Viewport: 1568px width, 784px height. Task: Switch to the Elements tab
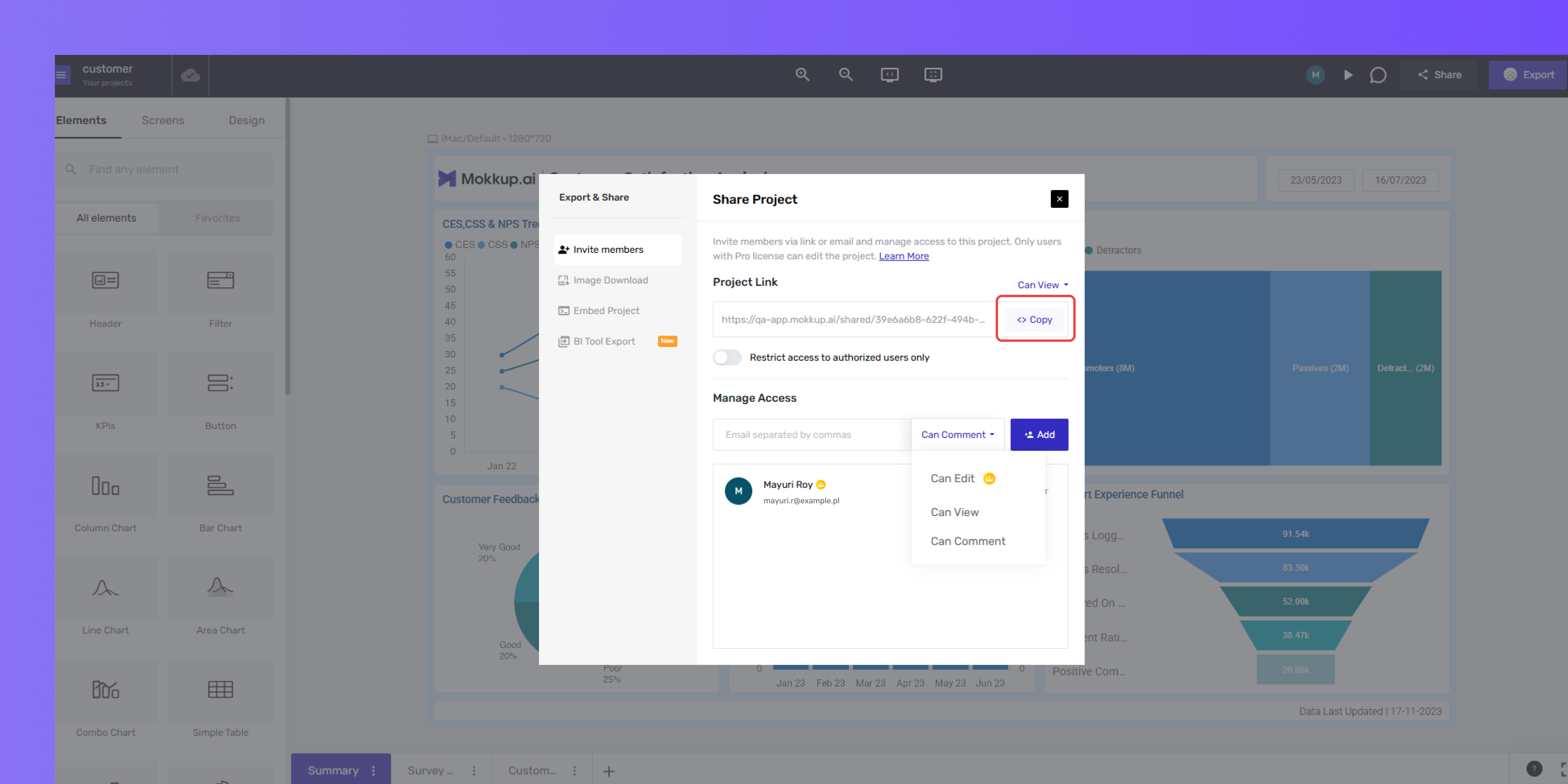[81, 120]
